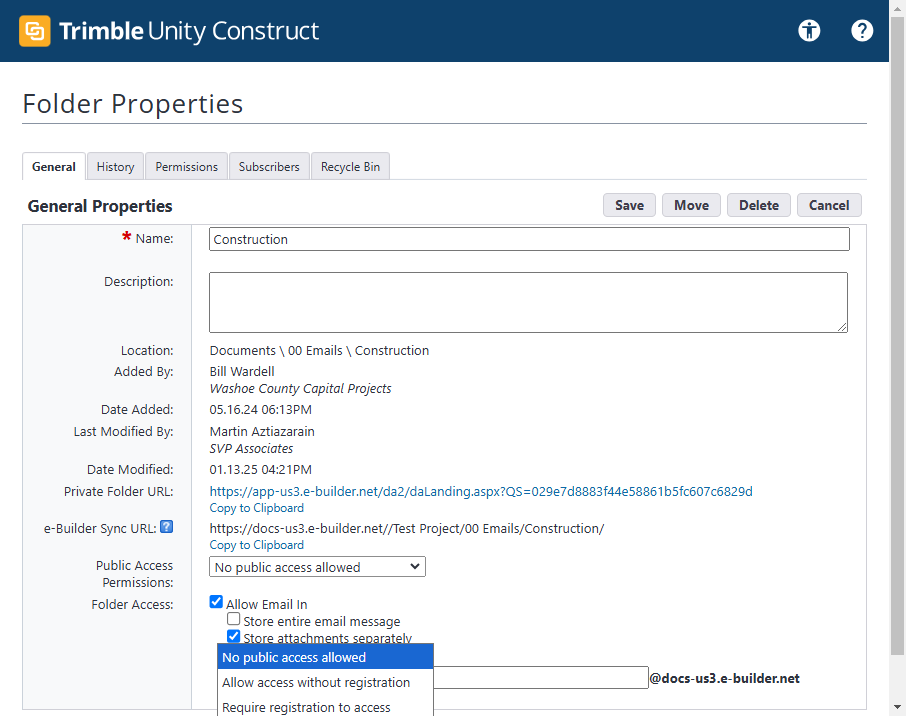Viewport: 906px width, 716px height.
Task: Click the date added 05.16.24 06:13PM
Action: (x=261, y=409)
